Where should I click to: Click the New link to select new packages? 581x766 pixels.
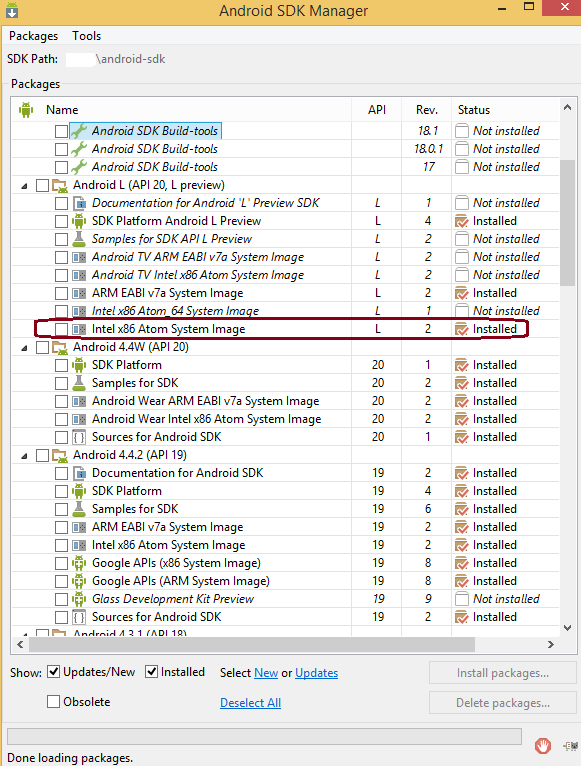(266, 673)
